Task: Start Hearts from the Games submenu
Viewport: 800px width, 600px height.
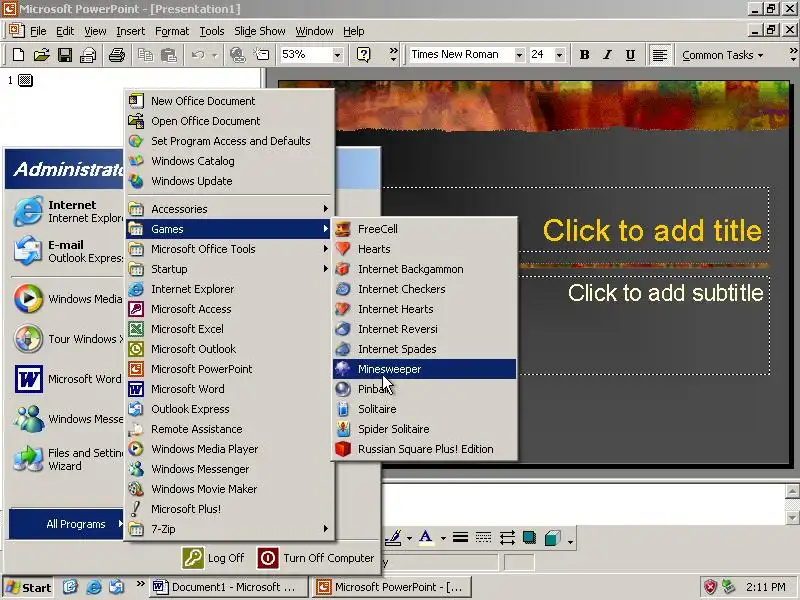Action: (x=424, y=249)
